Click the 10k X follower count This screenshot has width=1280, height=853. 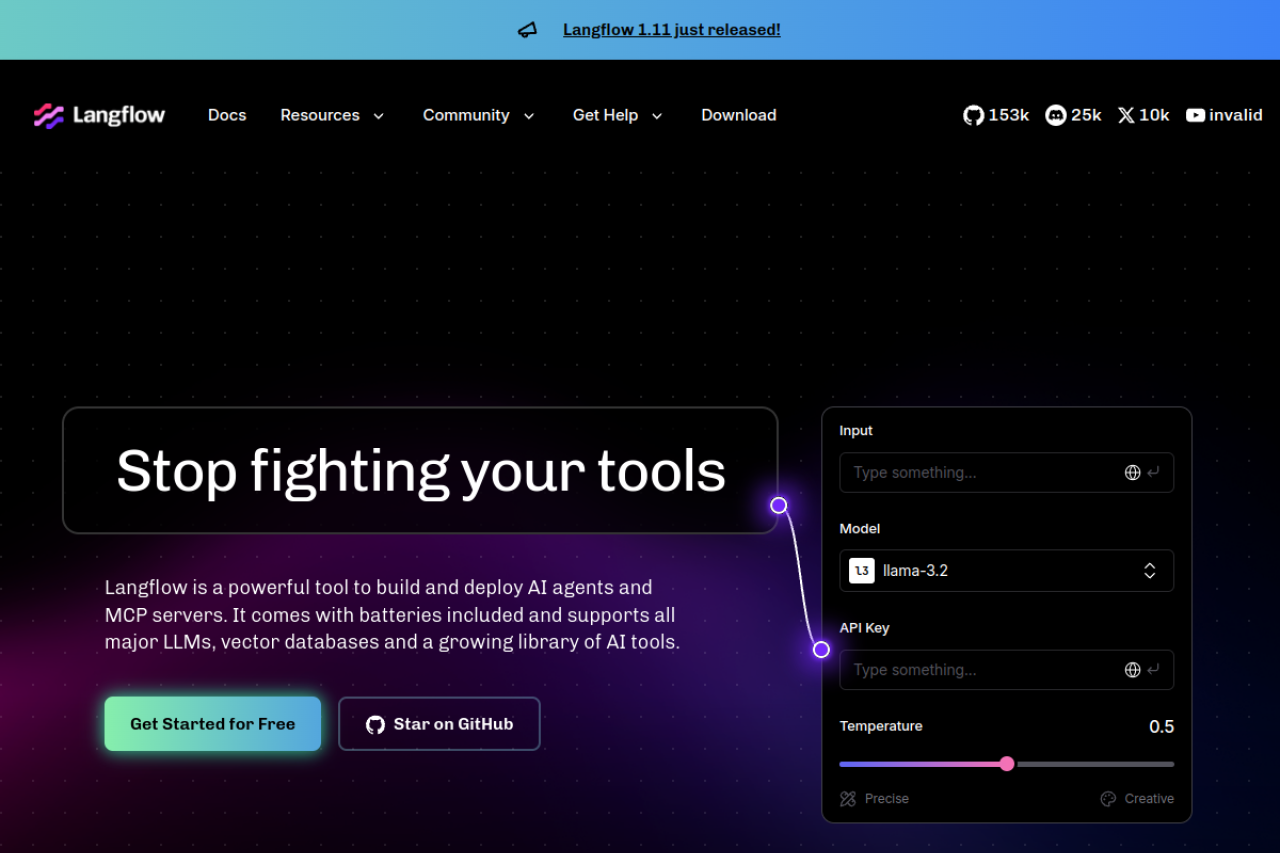click(1154, 115)
